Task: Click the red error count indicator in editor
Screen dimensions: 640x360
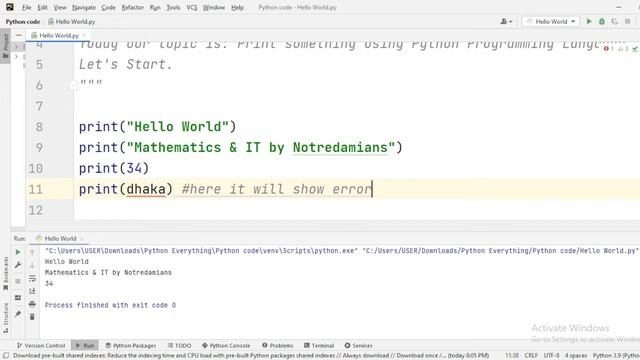Action: click(x=609, y=49)
